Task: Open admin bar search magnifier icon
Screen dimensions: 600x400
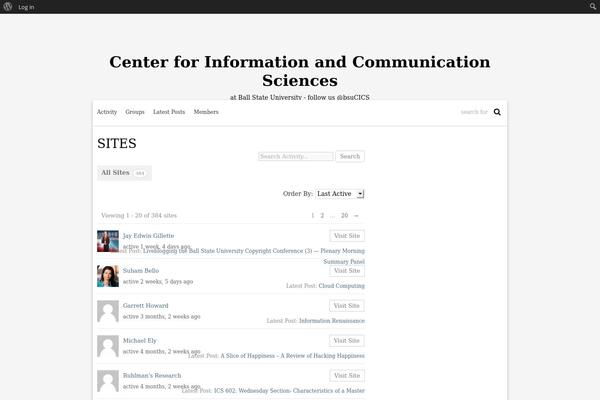Action: (x=593, y=7)
